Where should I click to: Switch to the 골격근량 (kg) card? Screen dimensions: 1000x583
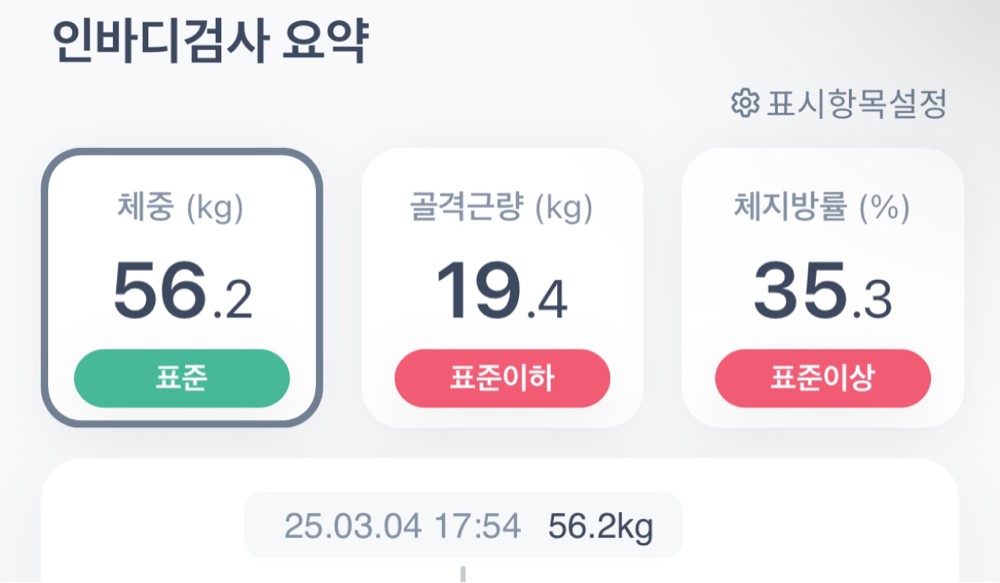(501, 287)
